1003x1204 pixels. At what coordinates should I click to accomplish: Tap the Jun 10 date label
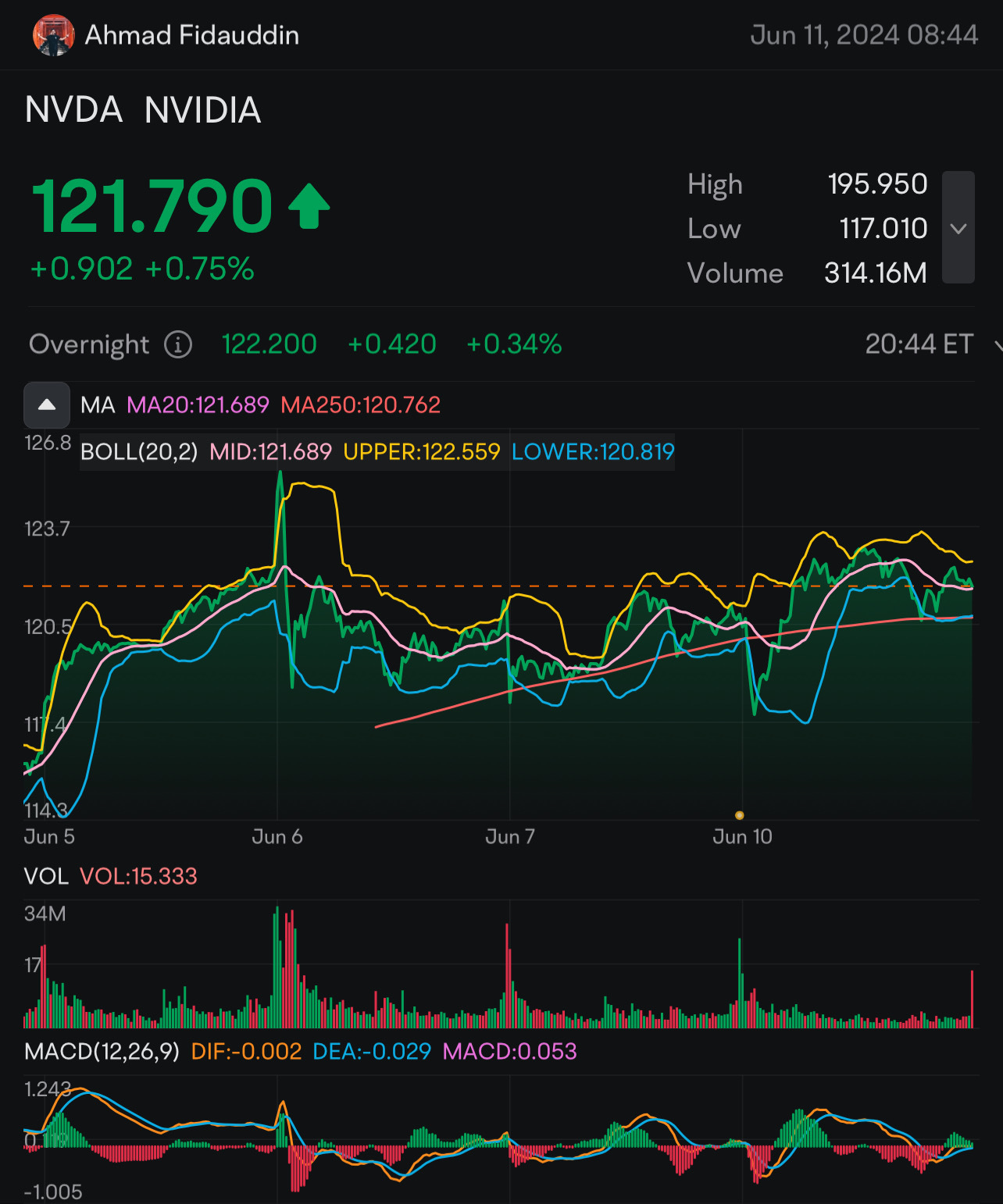[742, 837]
